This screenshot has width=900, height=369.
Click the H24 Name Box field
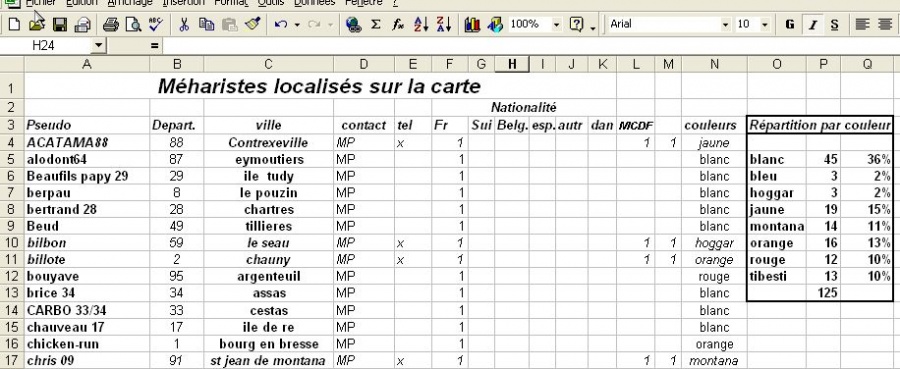pos(46,46)
